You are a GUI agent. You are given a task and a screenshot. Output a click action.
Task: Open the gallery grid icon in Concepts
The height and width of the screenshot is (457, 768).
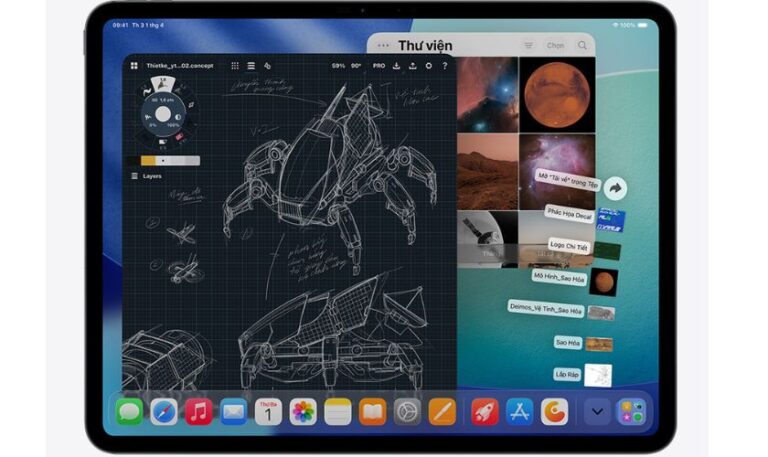click(134, 66)
